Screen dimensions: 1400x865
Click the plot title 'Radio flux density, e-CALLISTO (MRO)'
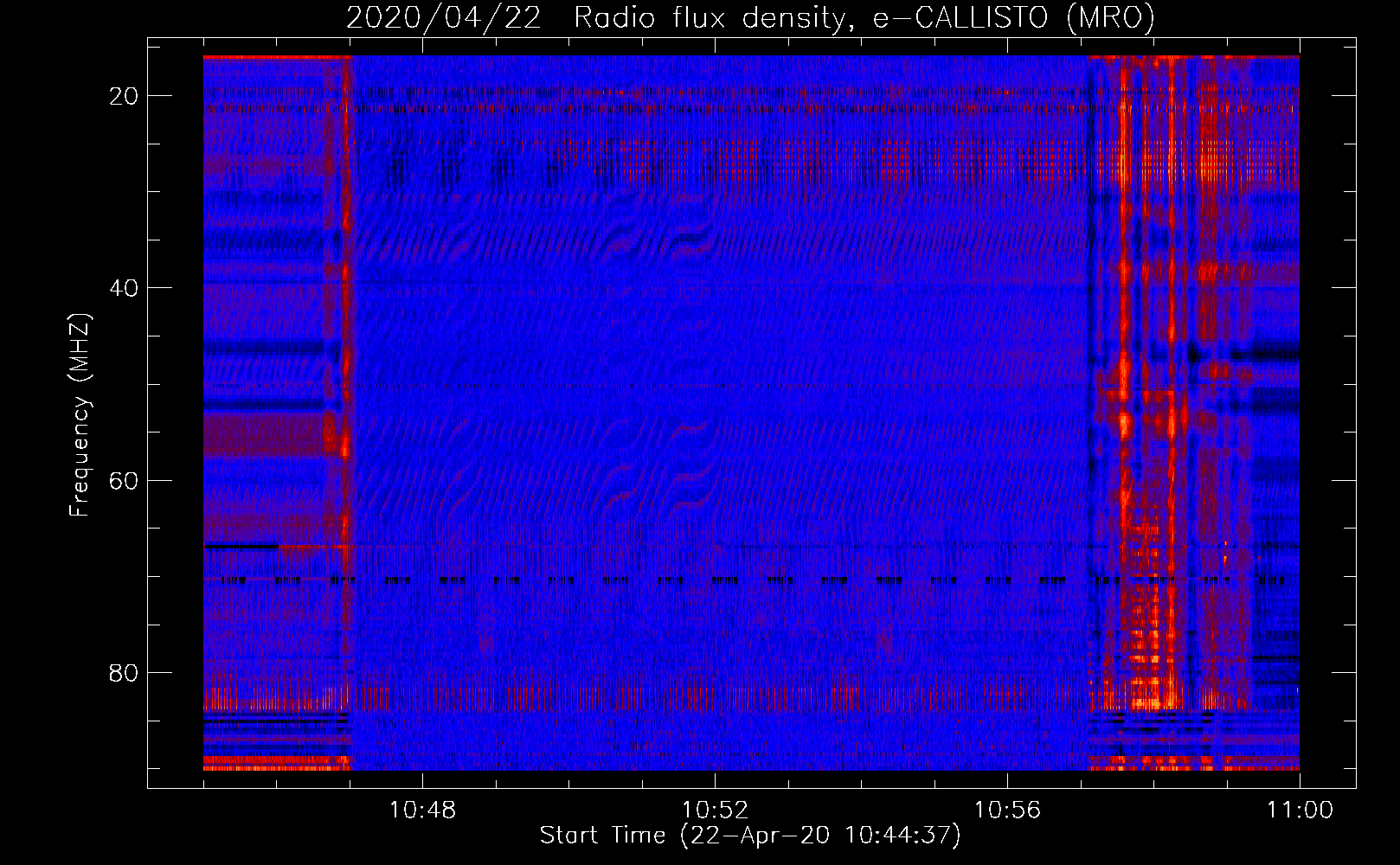[x=864, y=17]
